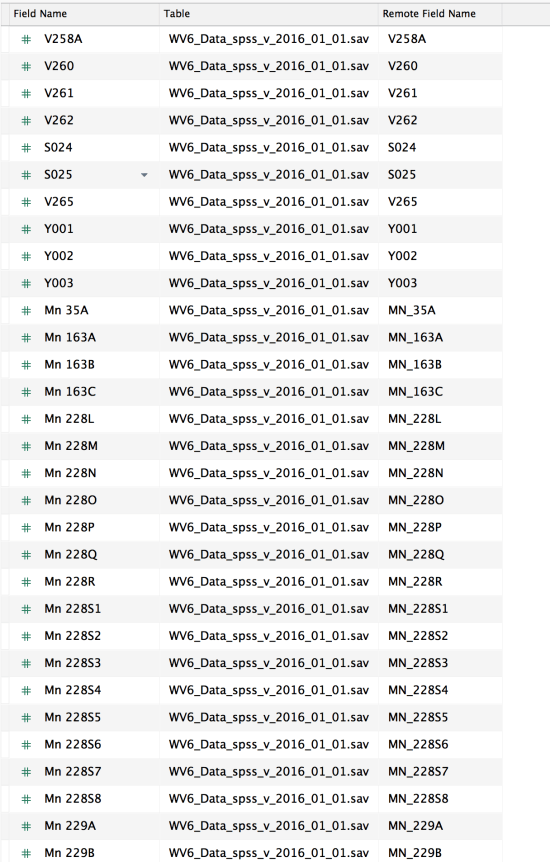Select the V265 field name
This screenshot has height=862, width=550.
(59, 202)
